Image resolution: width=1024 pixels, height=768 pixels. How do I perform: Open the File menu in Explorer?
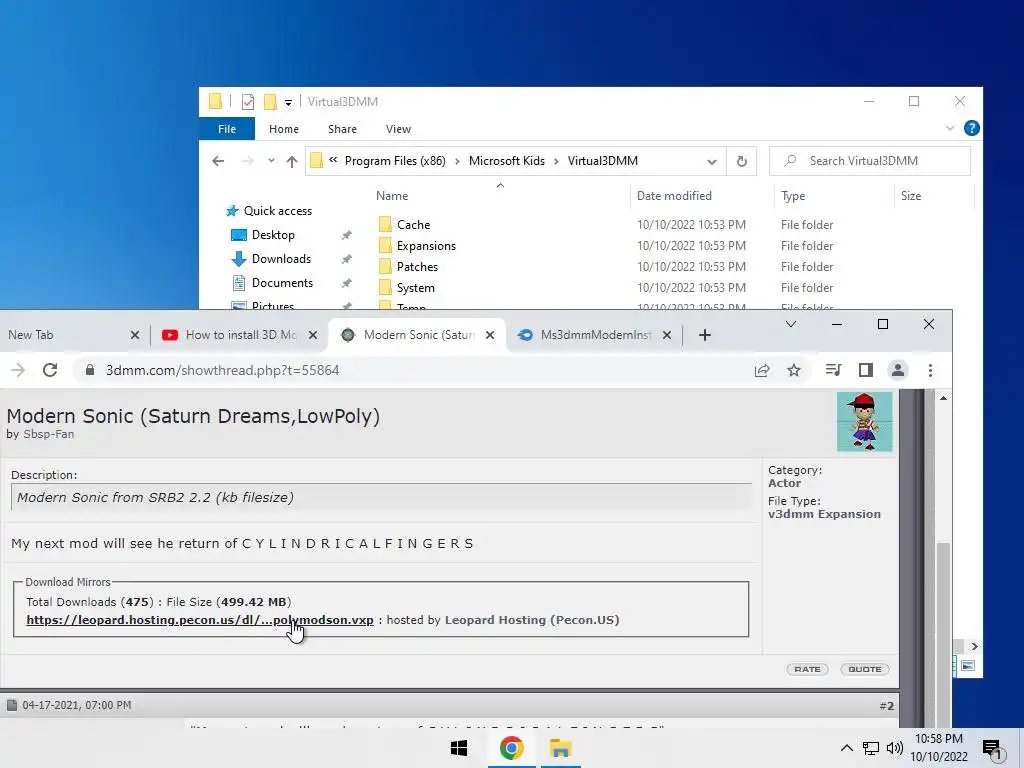(x=227, y=129)
